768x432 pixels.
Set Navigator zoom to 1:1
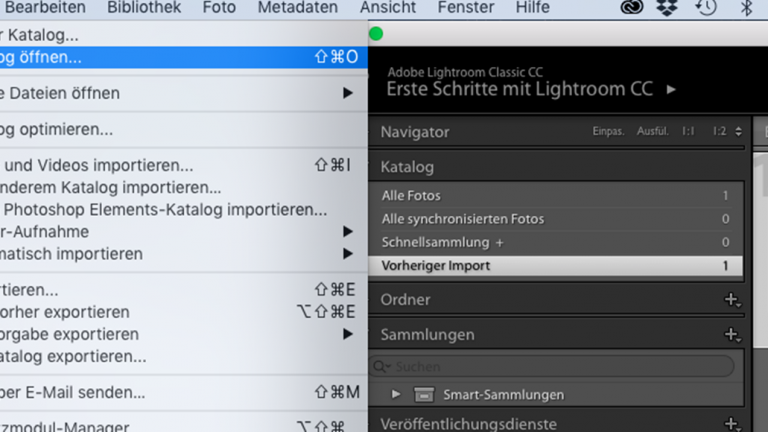688,131
